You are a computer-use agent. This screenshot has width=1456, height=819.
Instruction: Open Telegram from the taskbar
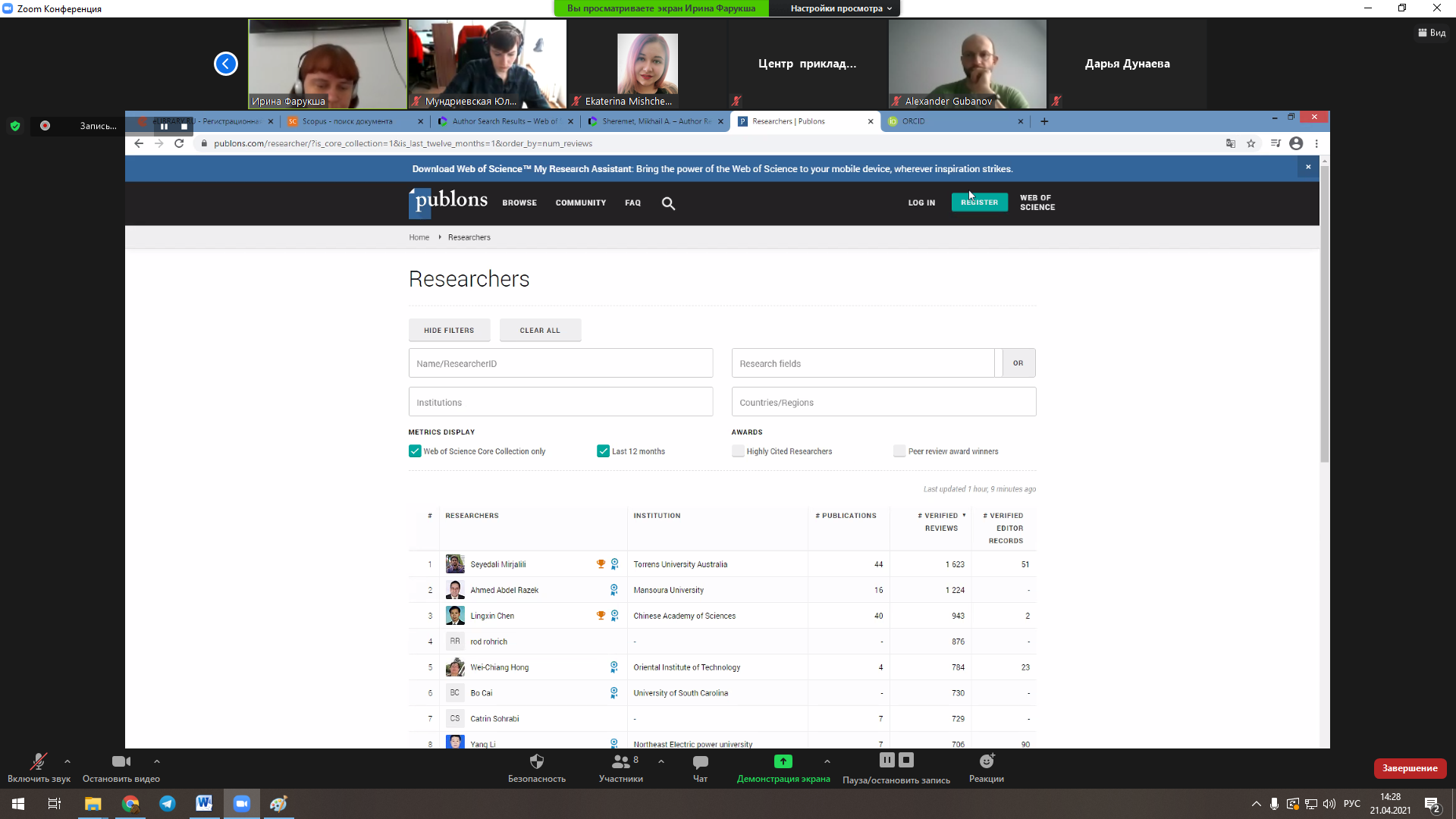click(x=167, y=804)
